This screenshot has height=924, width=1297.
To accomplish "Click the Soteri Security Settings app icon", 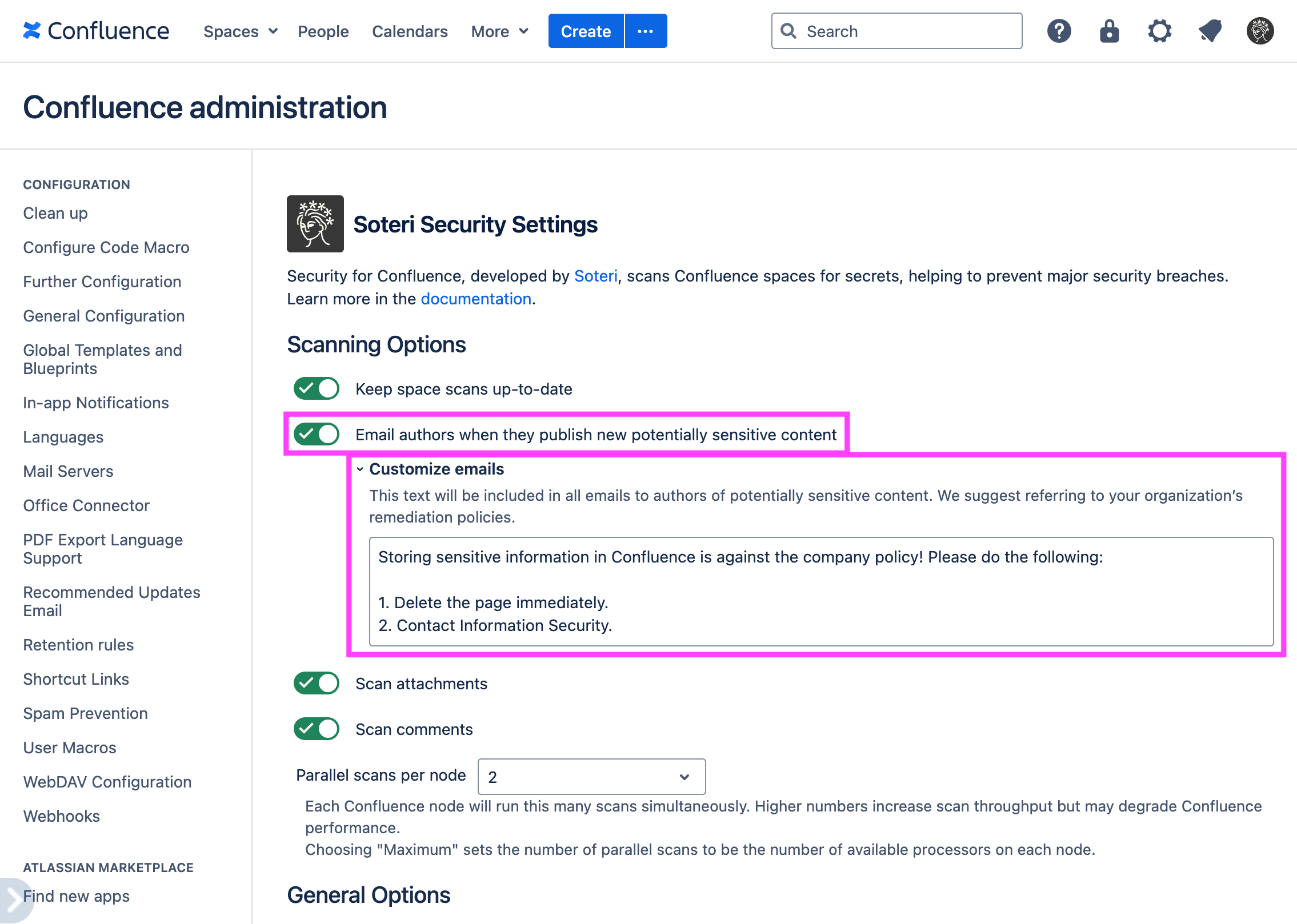I will [x=315, y=223].
